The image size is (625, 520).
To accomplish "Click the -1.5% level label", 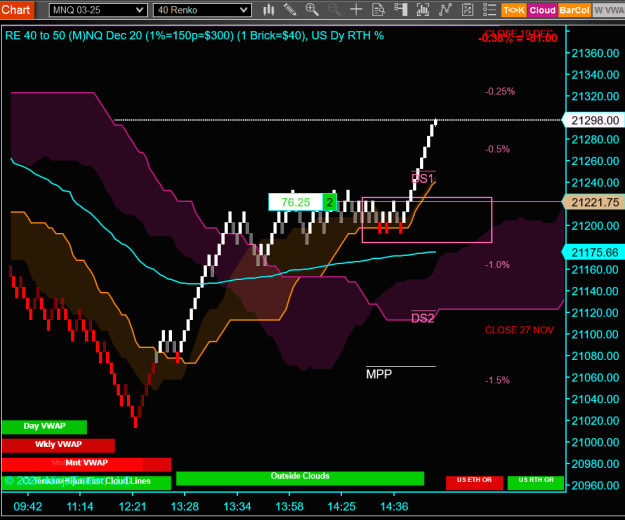I will 497,380.
